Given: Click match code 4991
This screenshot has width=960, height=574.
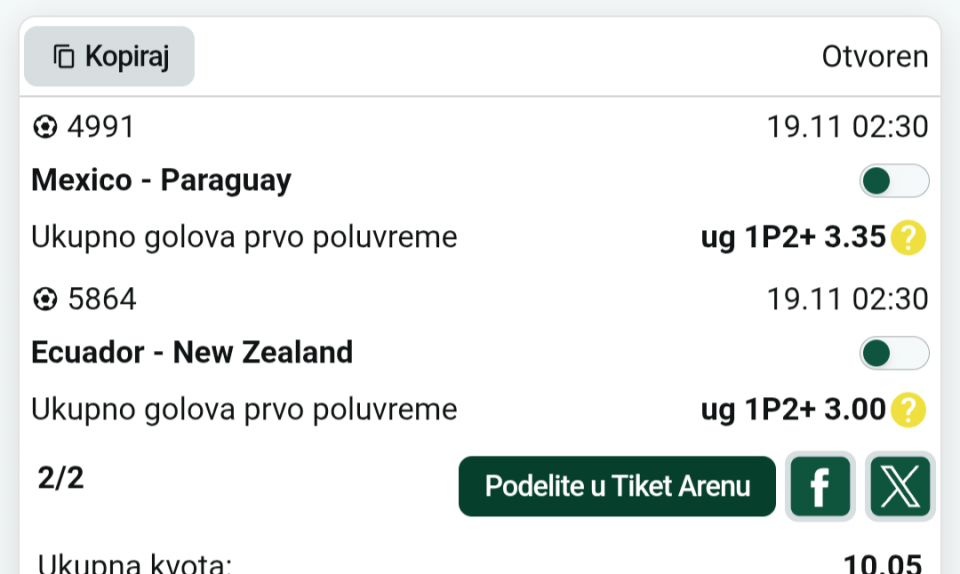Looking at the screenshot, I should pyautogui.click(x=101, y=128).
